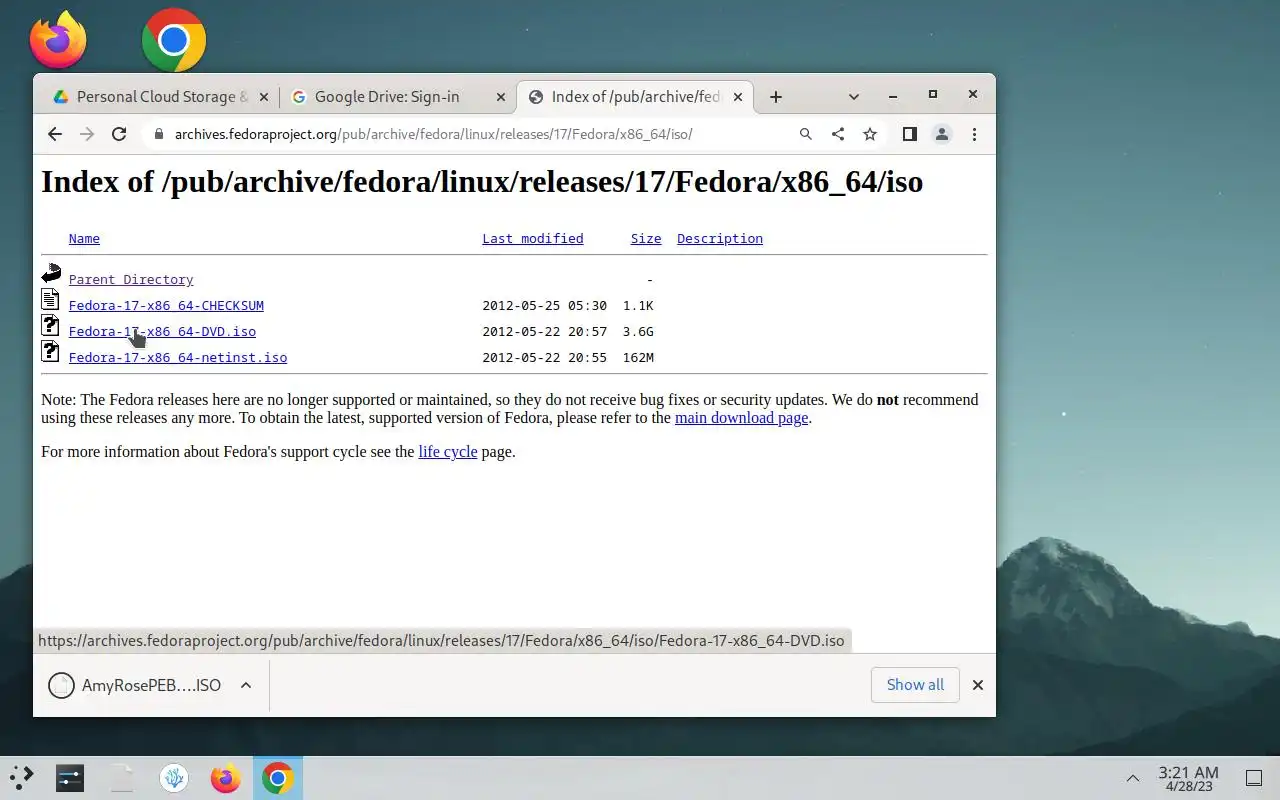Viewport: 1280px width, 800px height.
Task: Expand the tab search dropdown
Action: [x=853, y=97]
